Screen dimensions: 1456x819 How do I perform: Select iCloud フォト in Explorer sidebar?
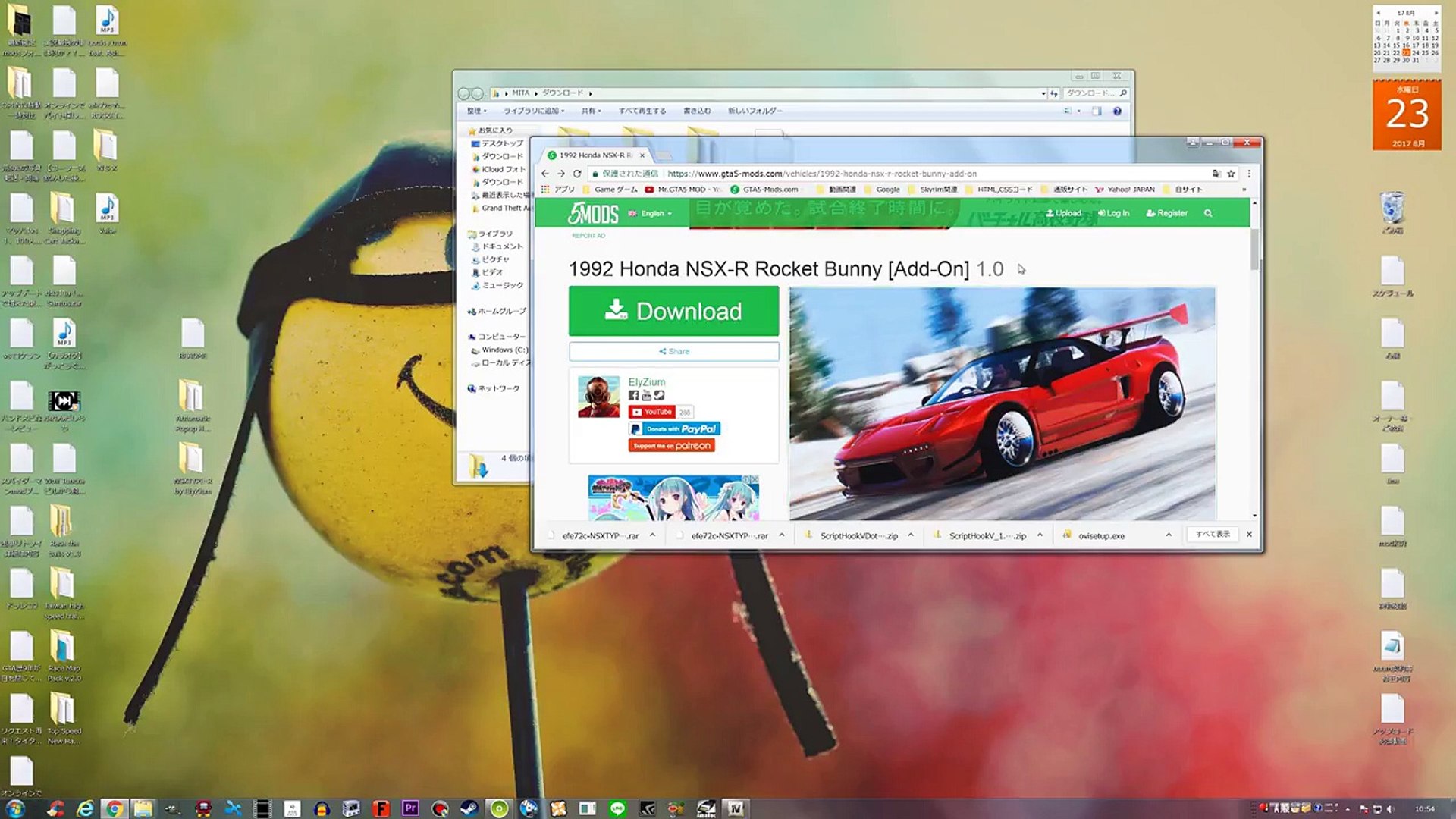pos(498,169)
